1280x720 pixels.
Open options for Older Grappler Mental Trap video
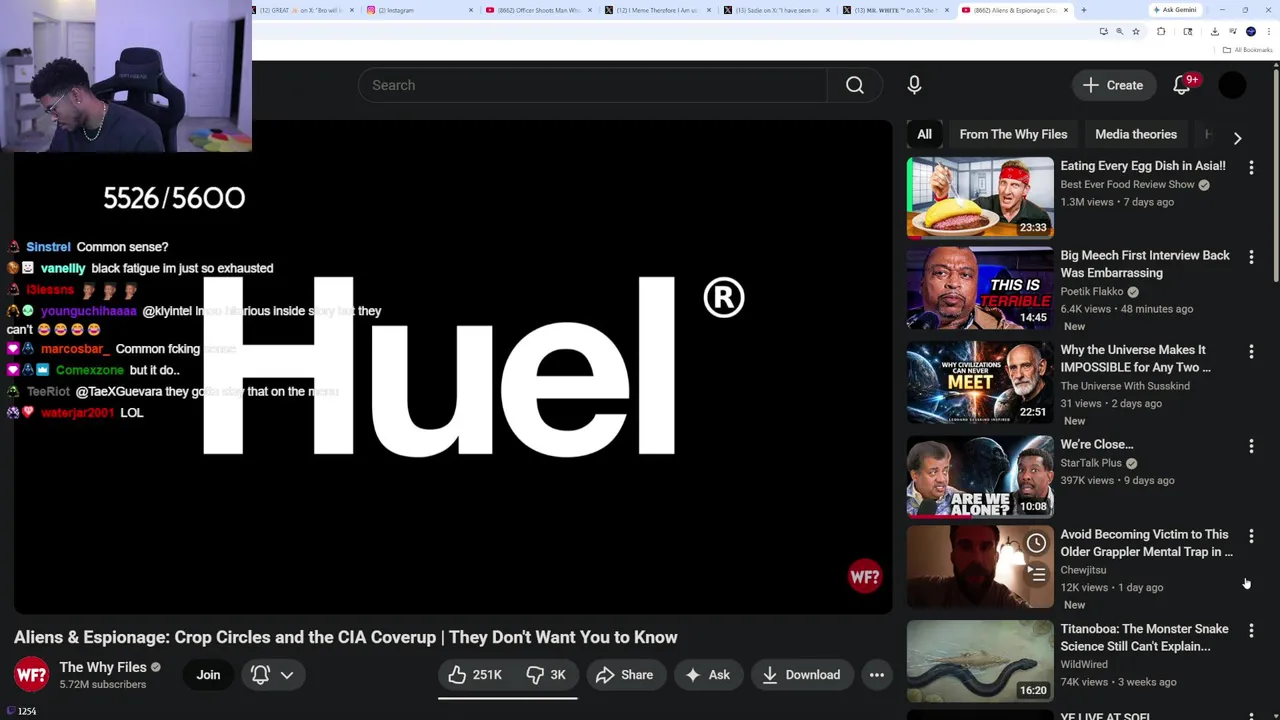point(1251,536)
